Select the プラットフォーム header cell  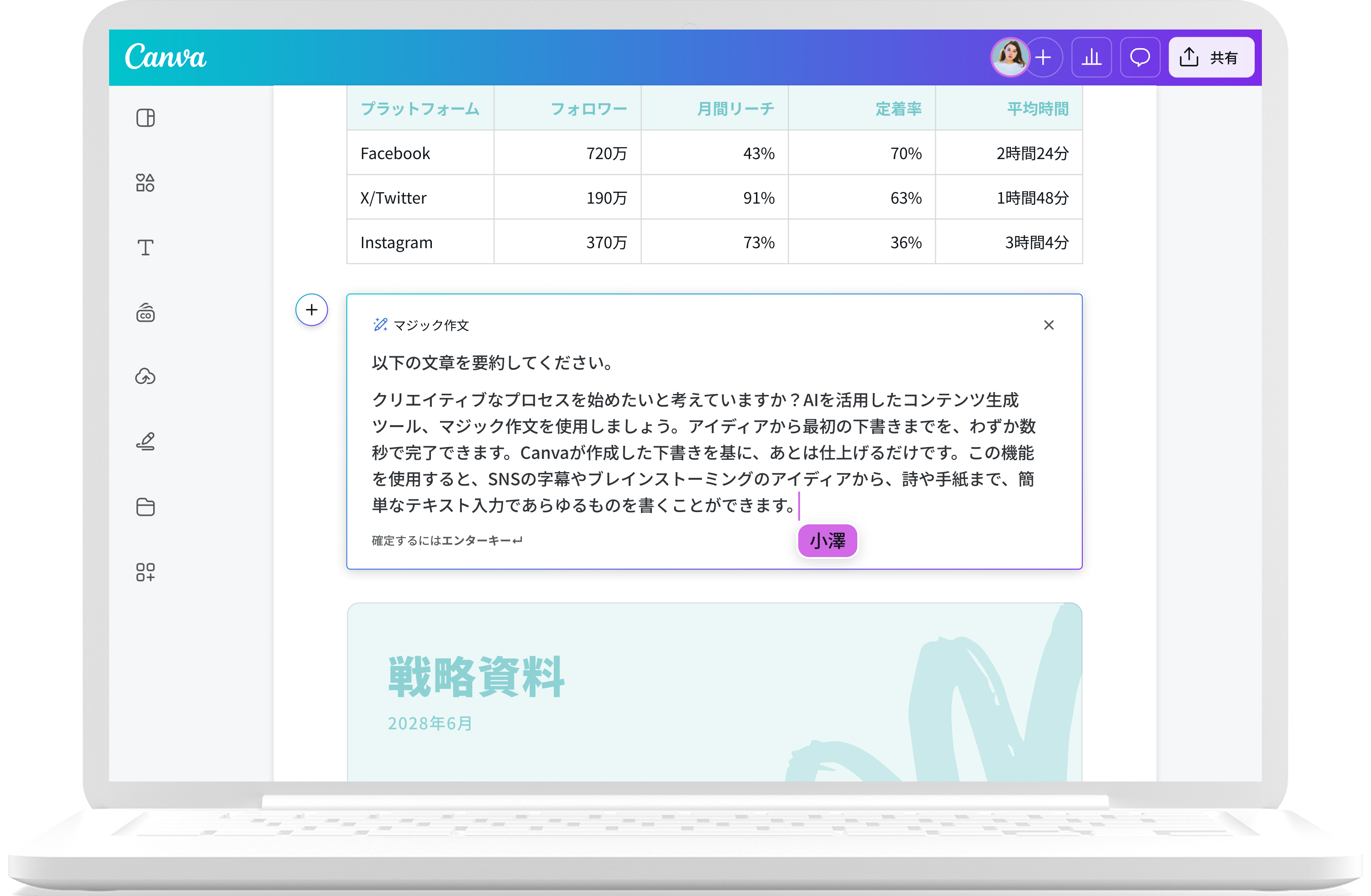coord(420,108)
